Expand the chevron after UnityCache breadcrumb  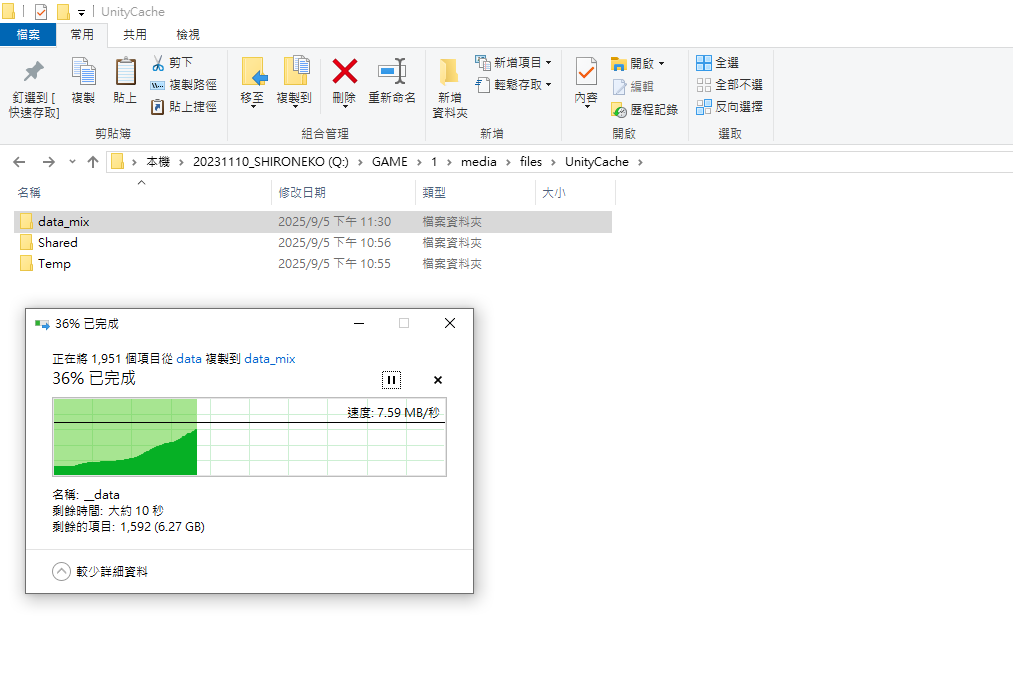[x=640, y=162]
